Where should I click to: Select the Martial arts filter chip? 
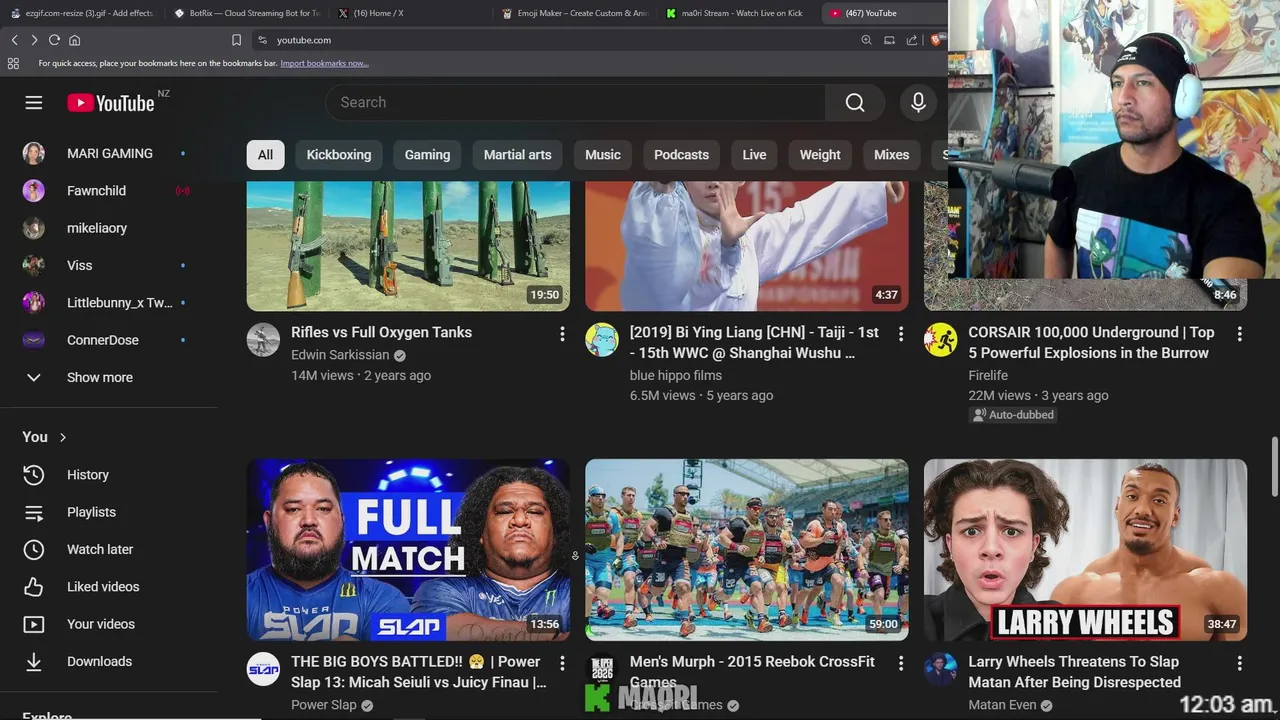coord(518,155)
